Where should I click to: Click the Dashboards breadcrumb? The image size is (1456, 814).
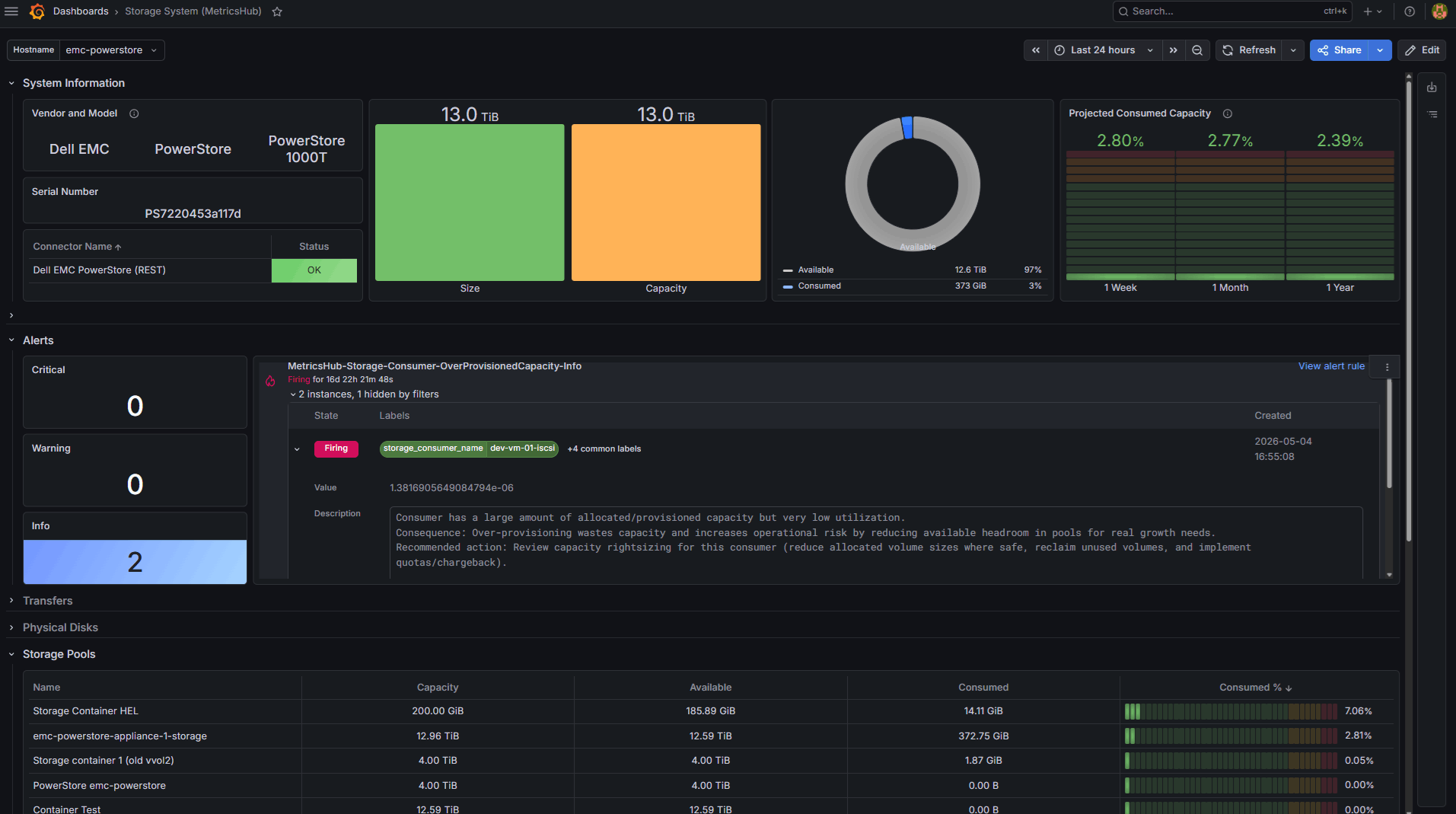click(x=81, y=11)
